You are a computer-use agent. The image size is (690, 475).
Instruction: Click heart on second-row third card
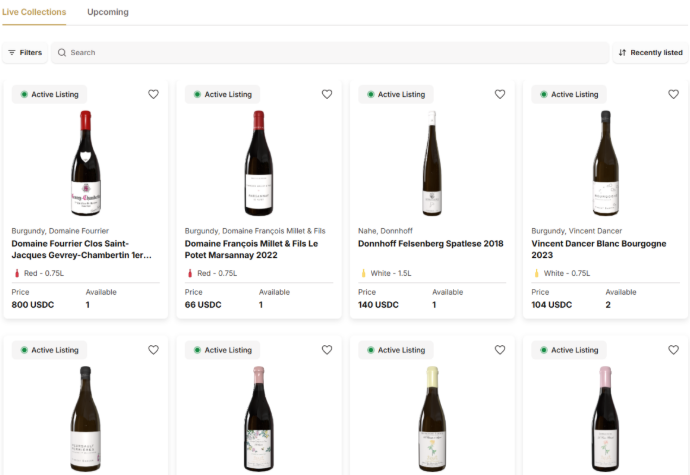point(500,350)
